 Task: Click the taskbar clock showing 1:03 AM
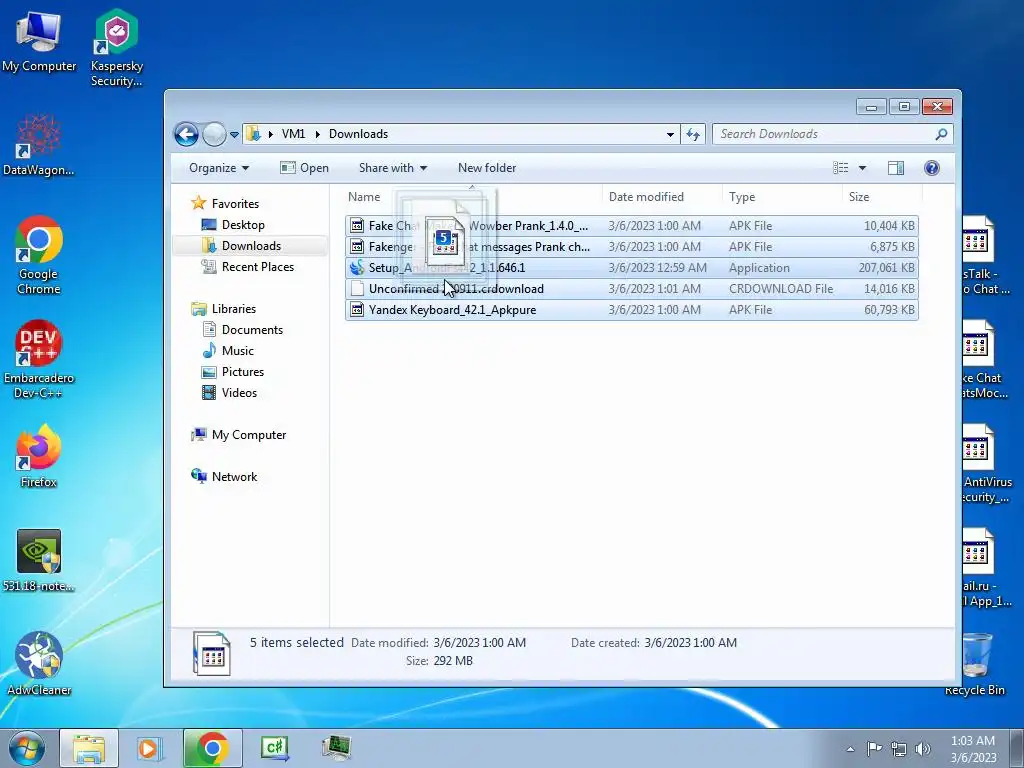(x=973, y=748)
